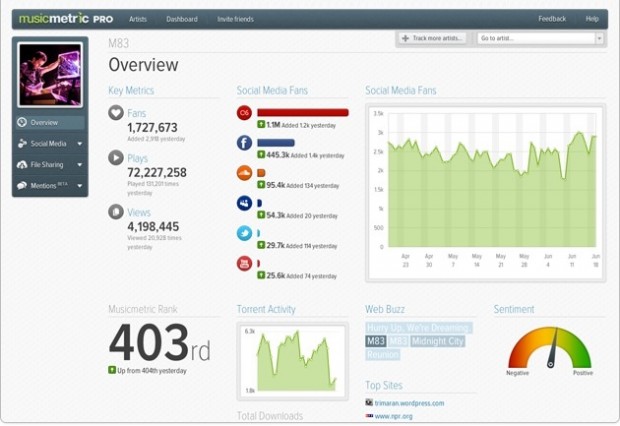Open Artists in the top navigation
Screen dimensions: 620x426
pyautogui.click(x=138, y=19)
